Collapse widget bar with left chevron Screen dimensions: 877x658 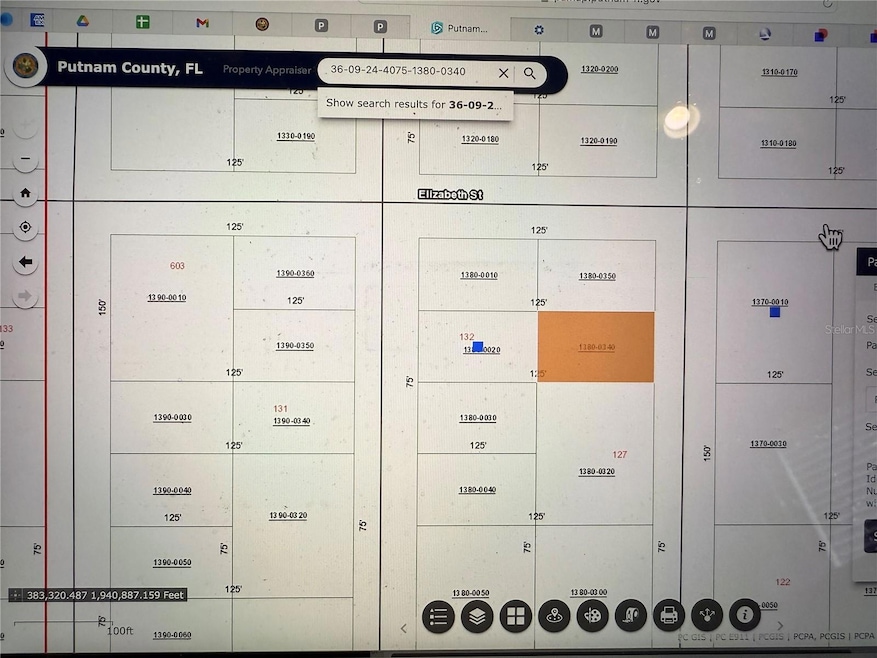[x=404, y=628]
